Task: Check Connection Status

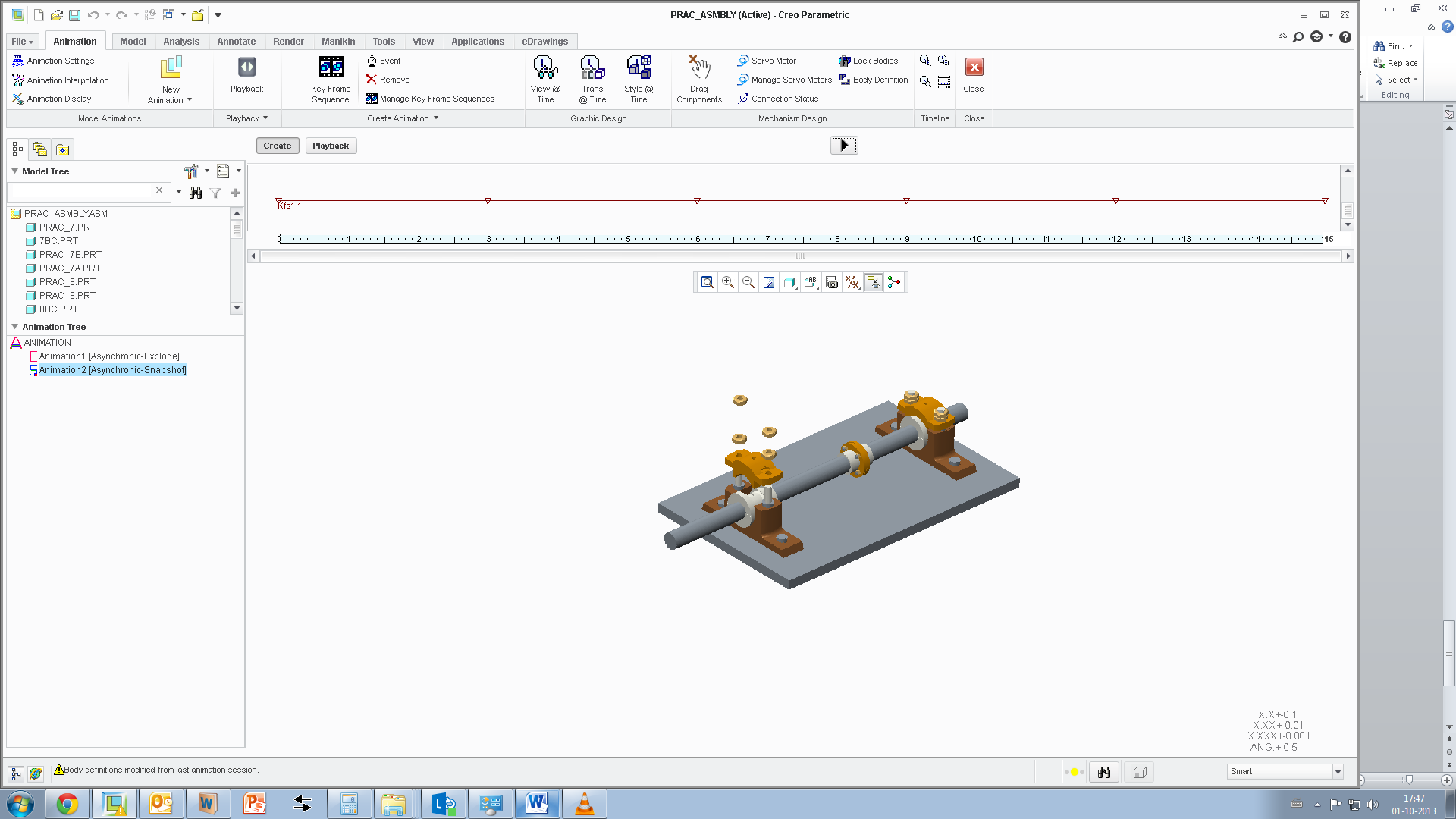Action: pos(778,99)
